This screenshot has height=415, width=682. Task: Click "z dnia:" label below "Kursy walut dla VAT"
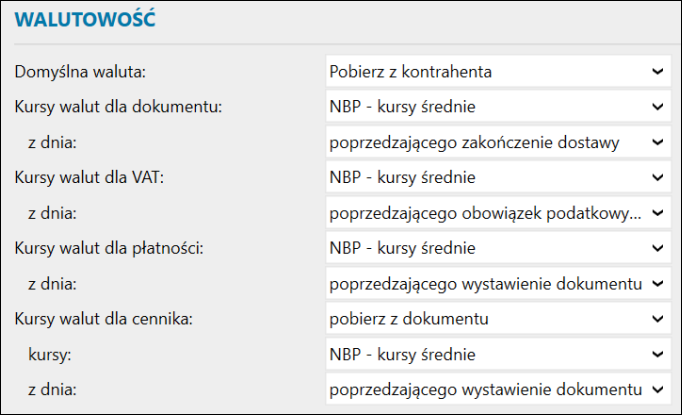click(52, 213)
